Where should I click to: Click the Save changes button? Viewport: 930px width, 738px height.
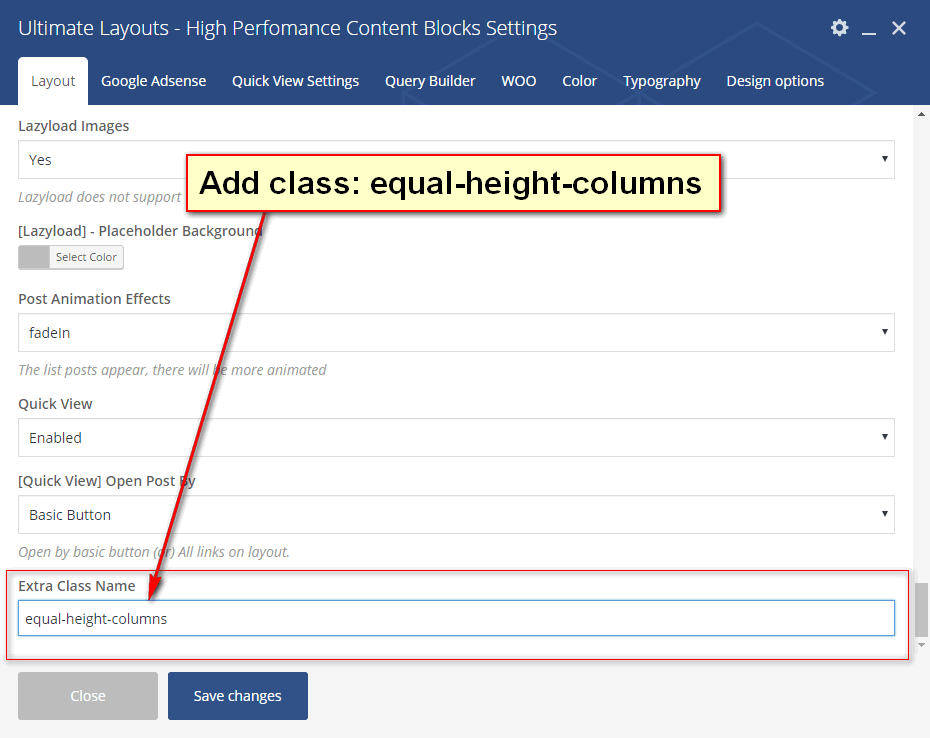tap(238, 696)
